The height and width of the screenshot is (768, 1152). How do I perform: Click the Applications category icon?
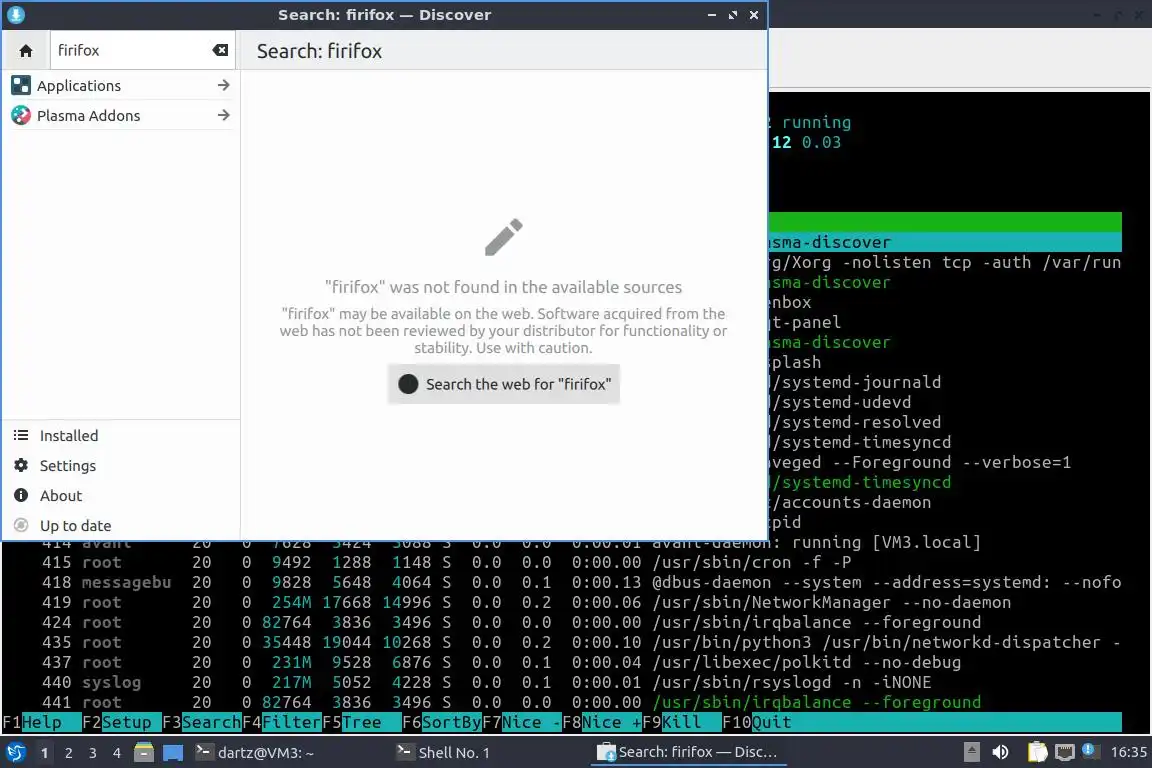pyautogui.click(x=21, y=85)
